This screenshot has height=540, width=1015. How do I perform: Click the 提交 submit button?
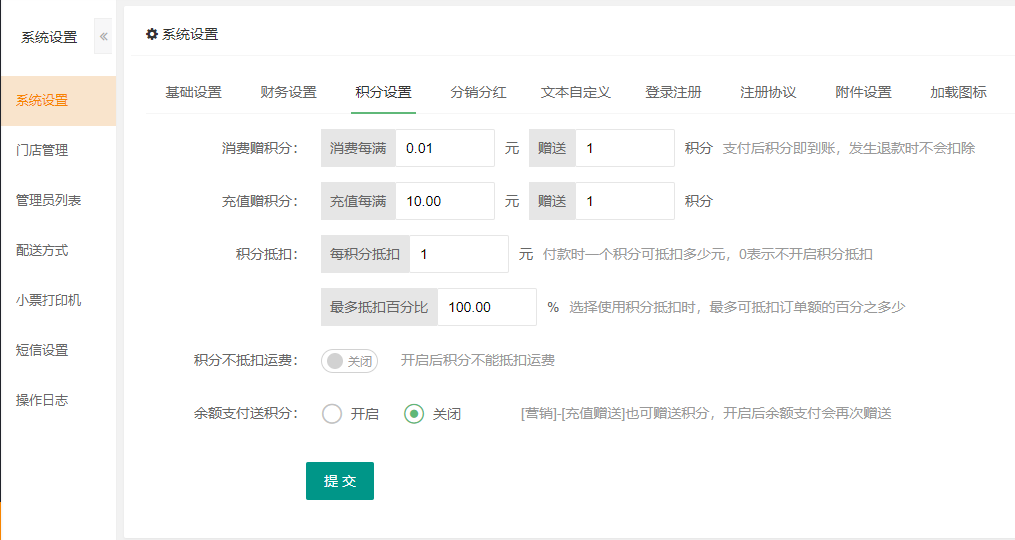(x=339, y=481)
